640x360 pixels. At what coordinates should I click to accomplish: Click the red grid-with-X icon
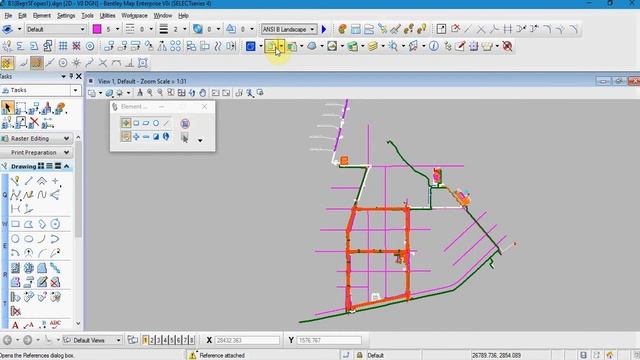pos(76,46)
